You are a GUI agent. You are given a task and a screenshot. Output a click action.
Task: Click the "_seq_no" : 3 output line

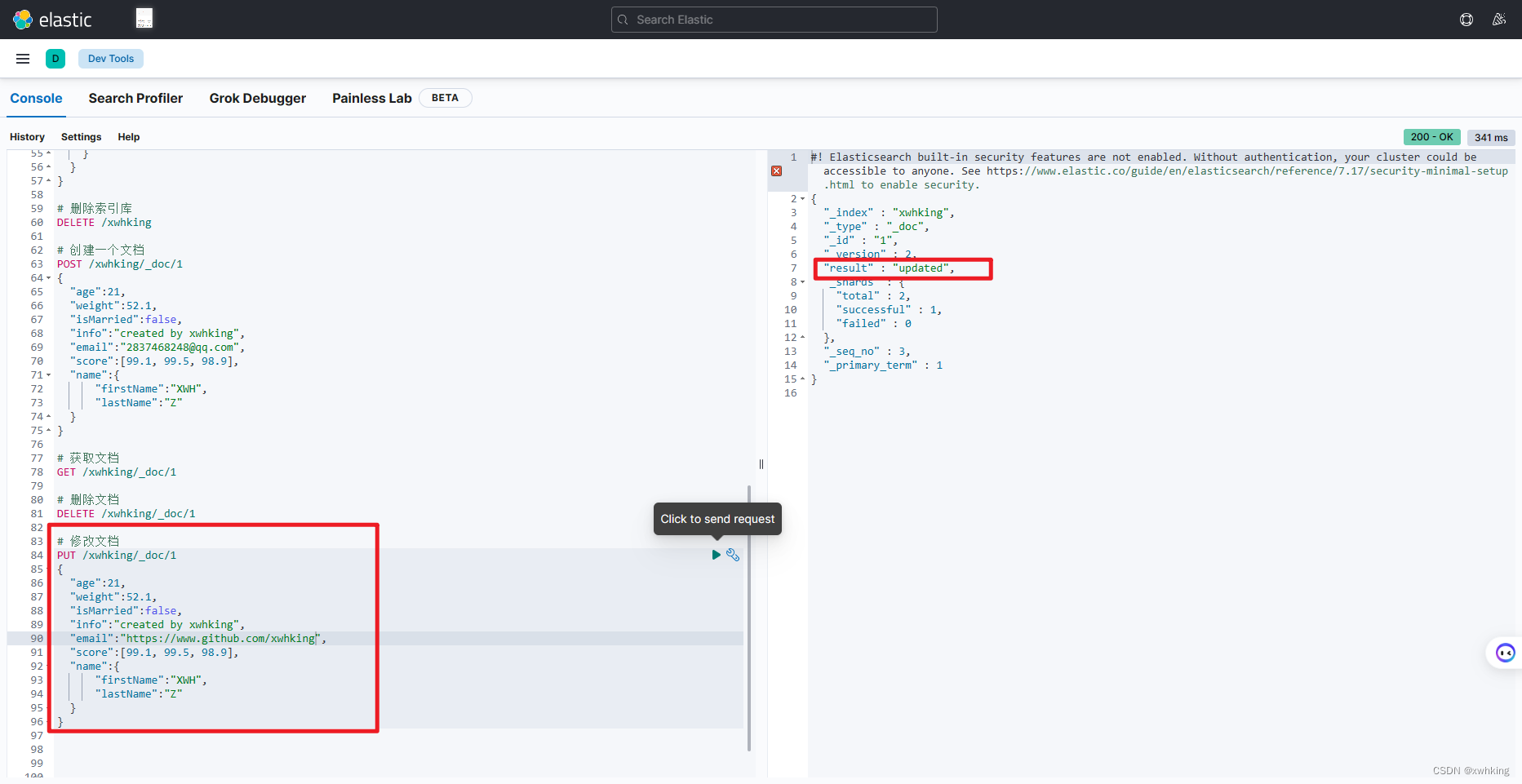pos(867,352)
